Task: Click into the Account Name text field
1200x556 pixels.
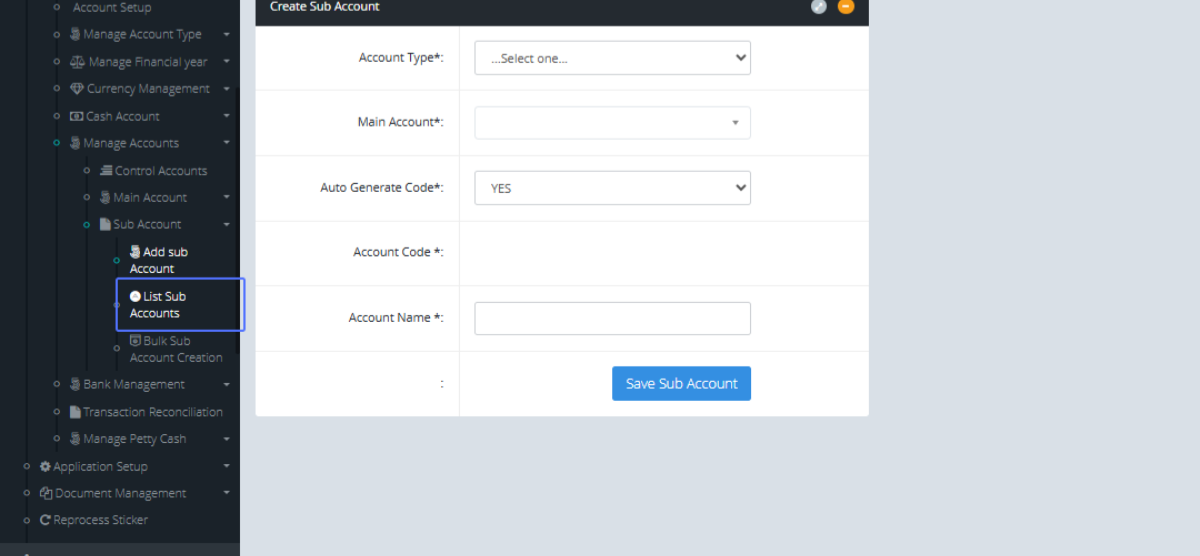Action: (x=612, y=318)
